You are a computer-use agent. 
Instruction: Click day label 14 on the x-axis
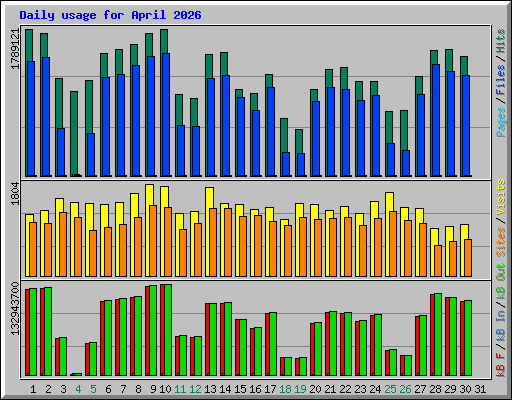click(225, 389)
